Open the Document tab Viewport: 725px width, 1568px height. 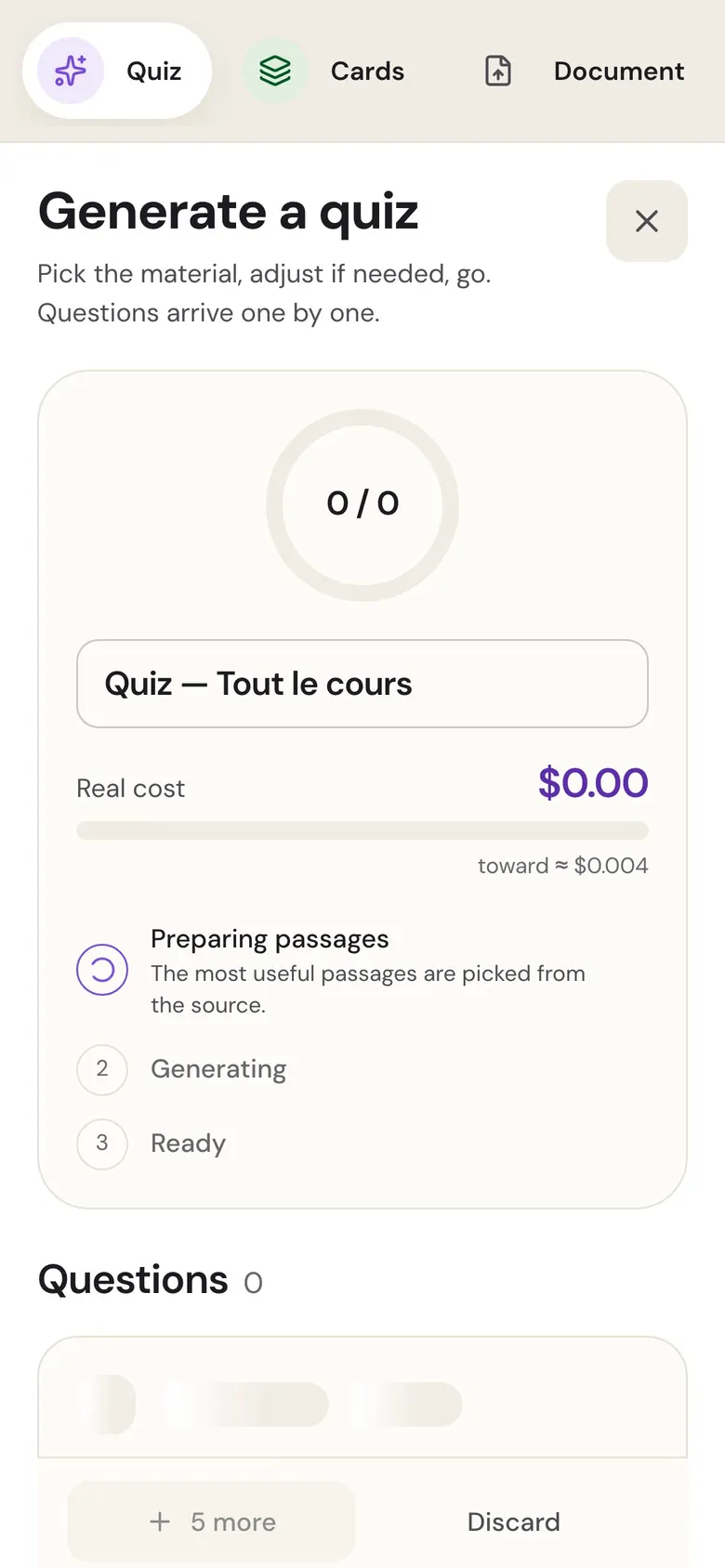pos(584,71)
